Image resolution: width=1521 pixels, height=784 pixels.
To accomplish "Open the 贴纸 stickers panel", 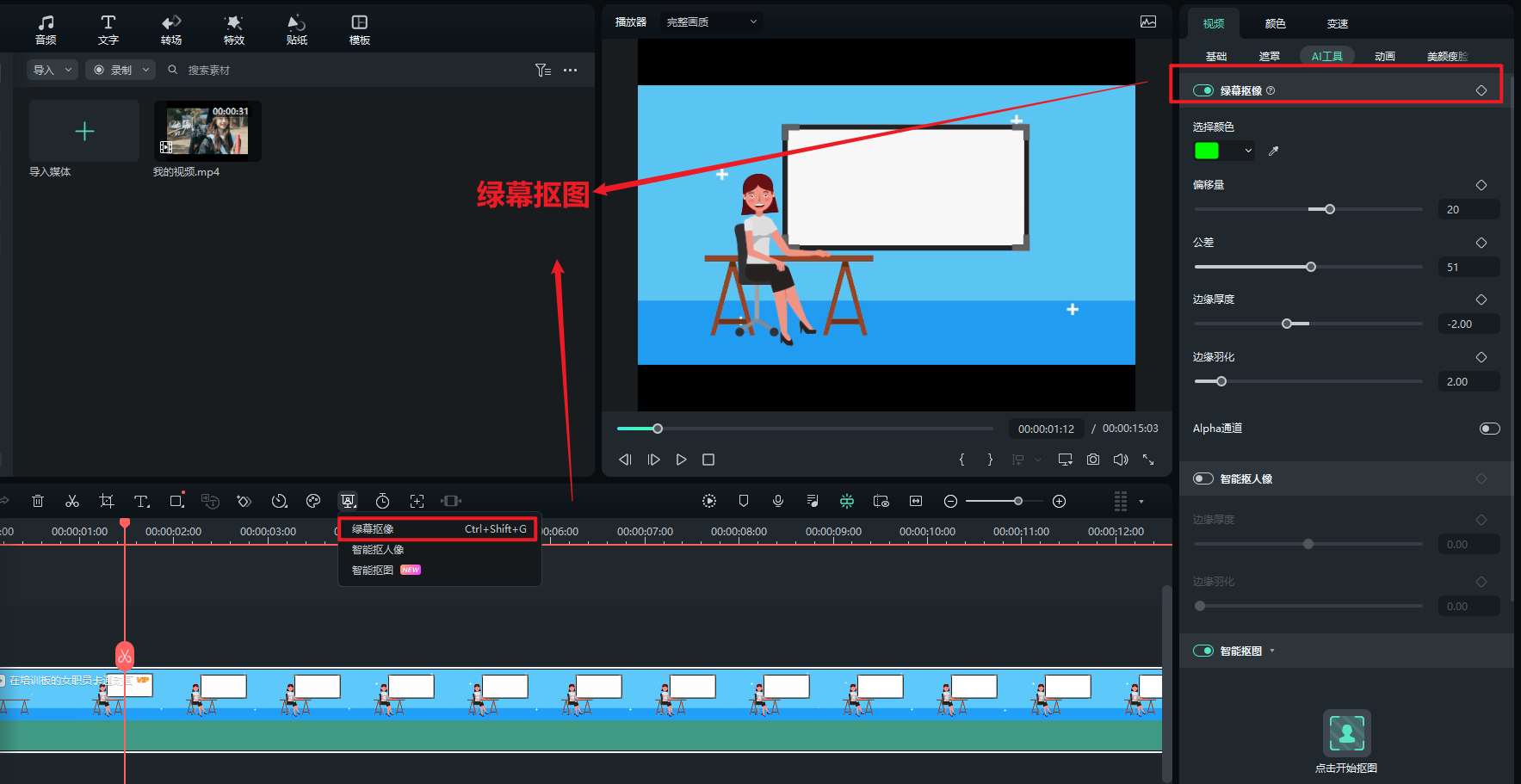I will 297,29.
